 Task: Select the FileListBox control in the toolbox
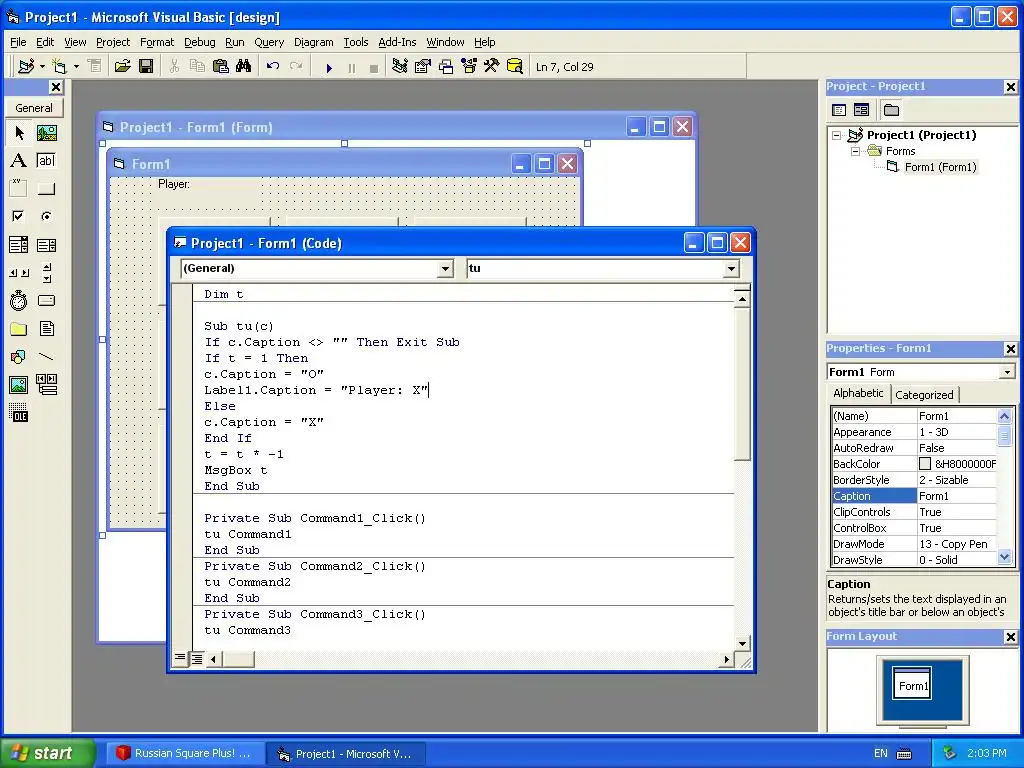[x=46, y=328]
